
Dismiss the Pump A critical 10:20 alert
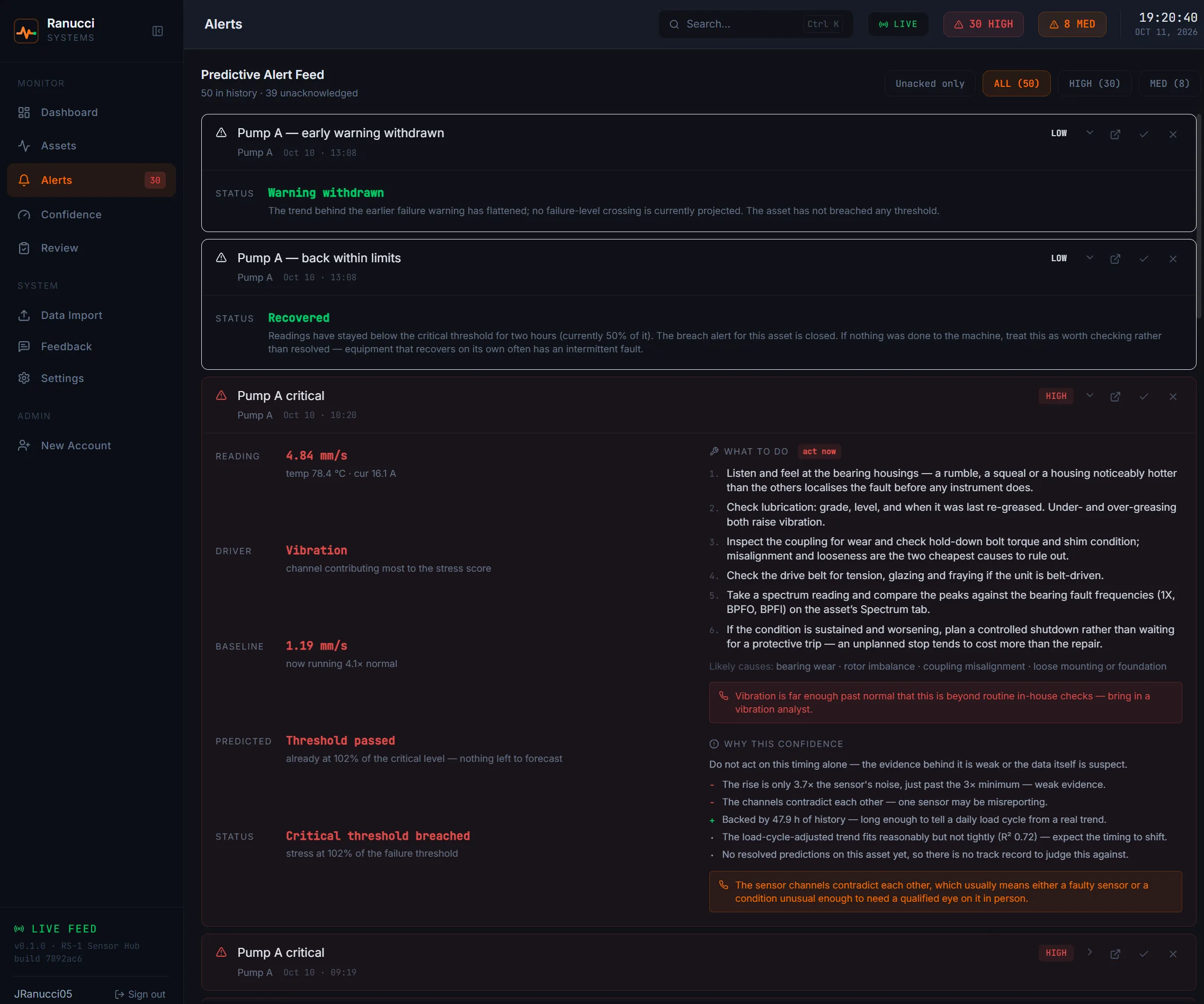pyautogui.click(x=1173, y=397)
